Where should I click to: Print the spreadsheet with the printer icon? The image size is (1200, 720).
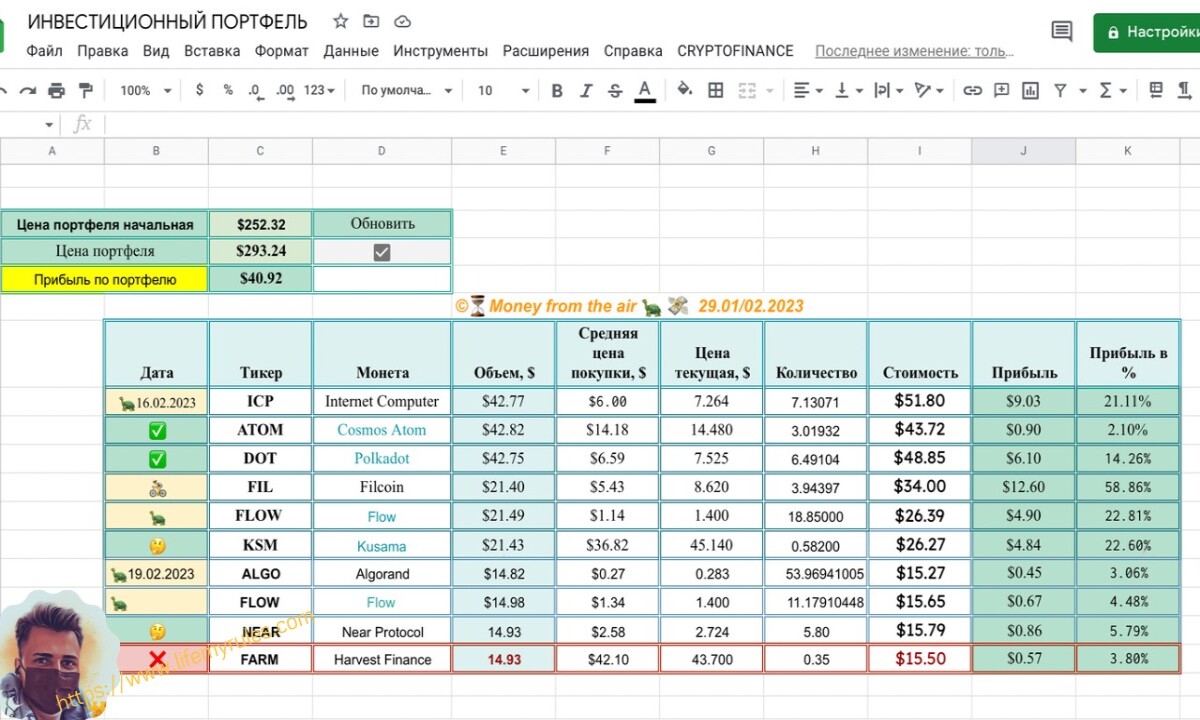[x=56, y=90]
